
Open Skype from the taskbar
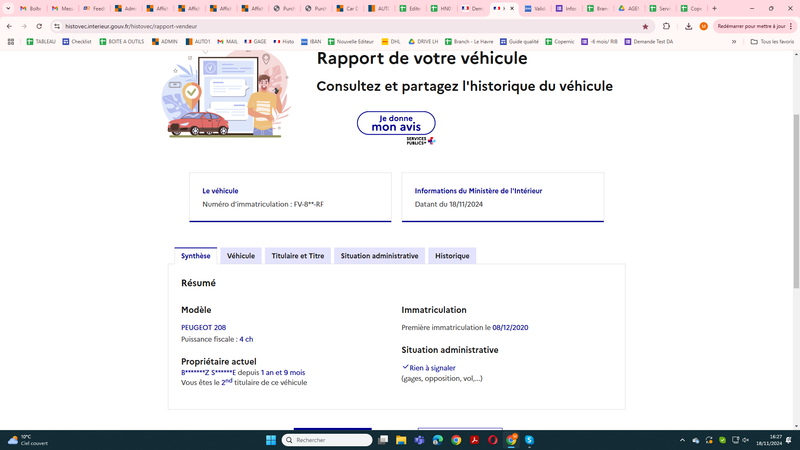tap(529, 440)
